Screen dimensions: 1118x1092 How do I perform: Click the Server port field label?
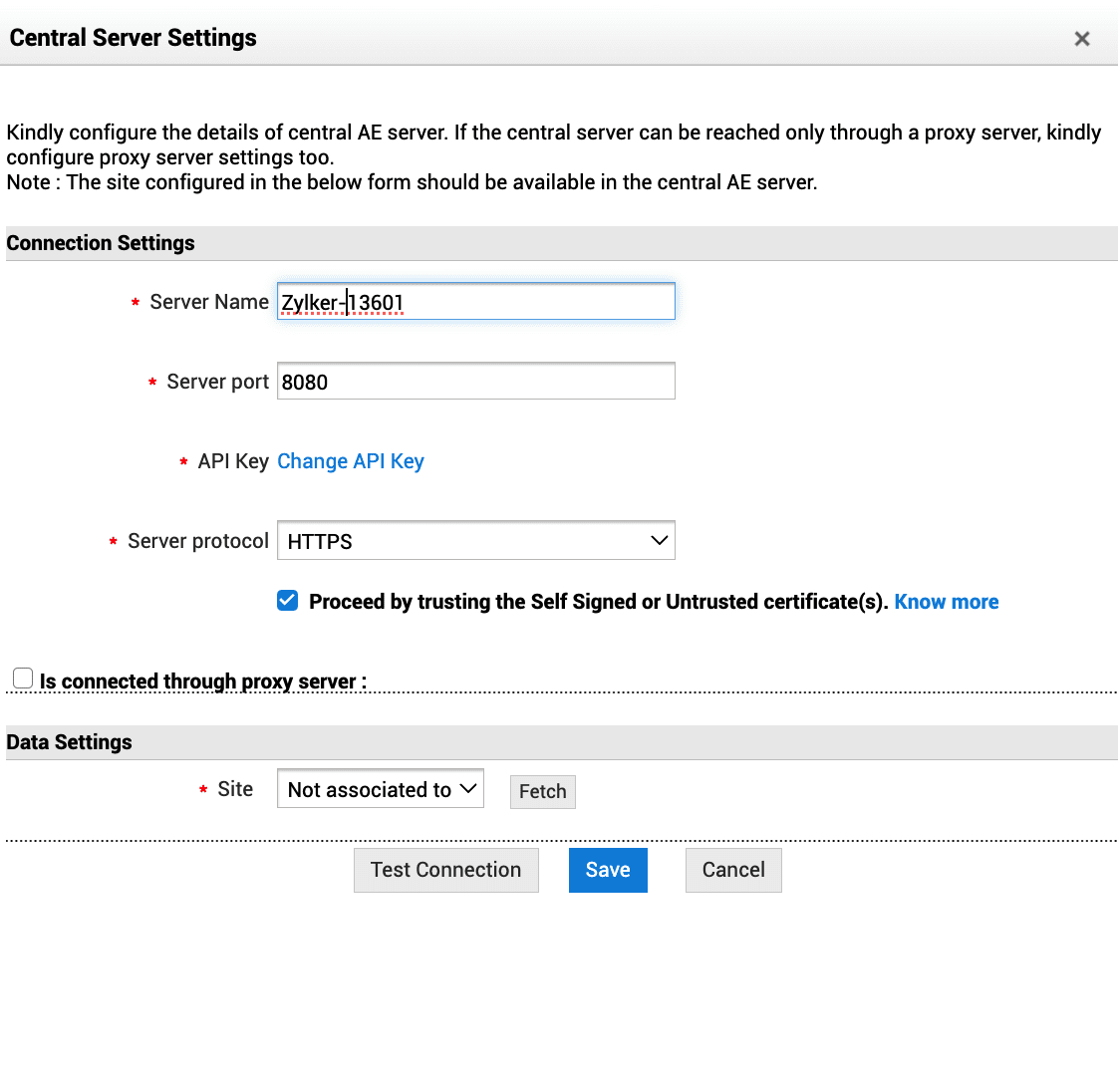pos(217,382)
